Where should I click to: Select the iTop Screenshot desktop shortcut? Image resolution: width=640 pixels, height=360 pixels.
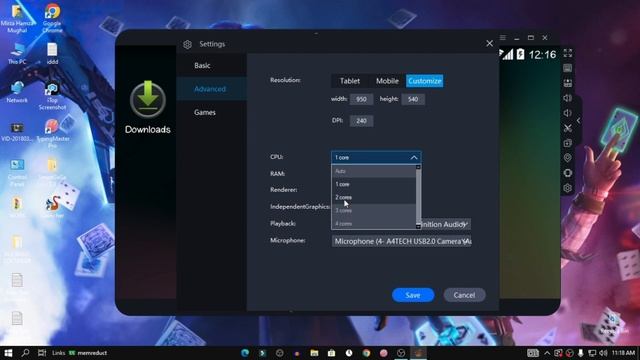click(x=52, y=96)
